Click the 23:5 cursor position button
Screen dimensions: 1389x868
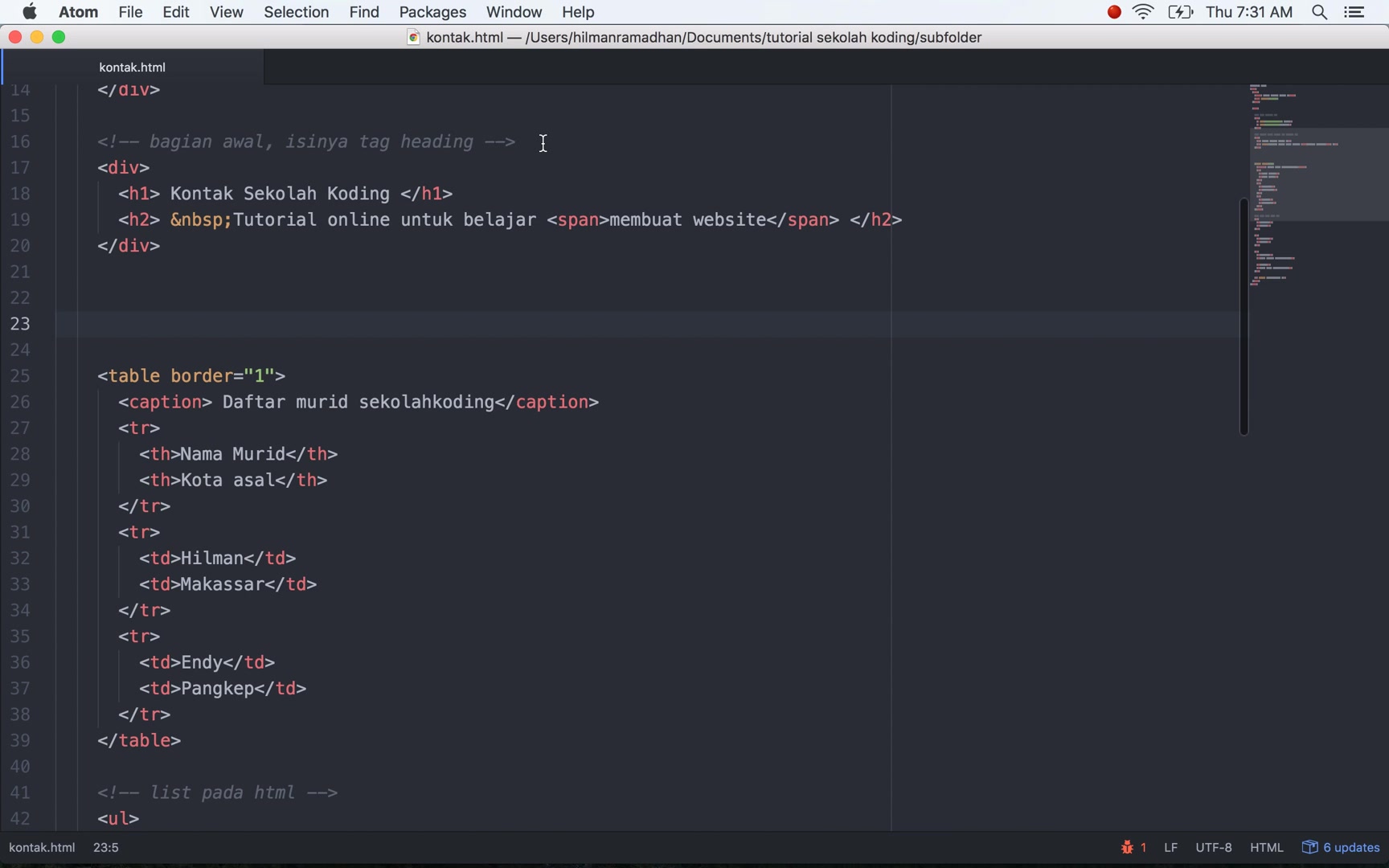pyautogui.click(x=106, y=847)
